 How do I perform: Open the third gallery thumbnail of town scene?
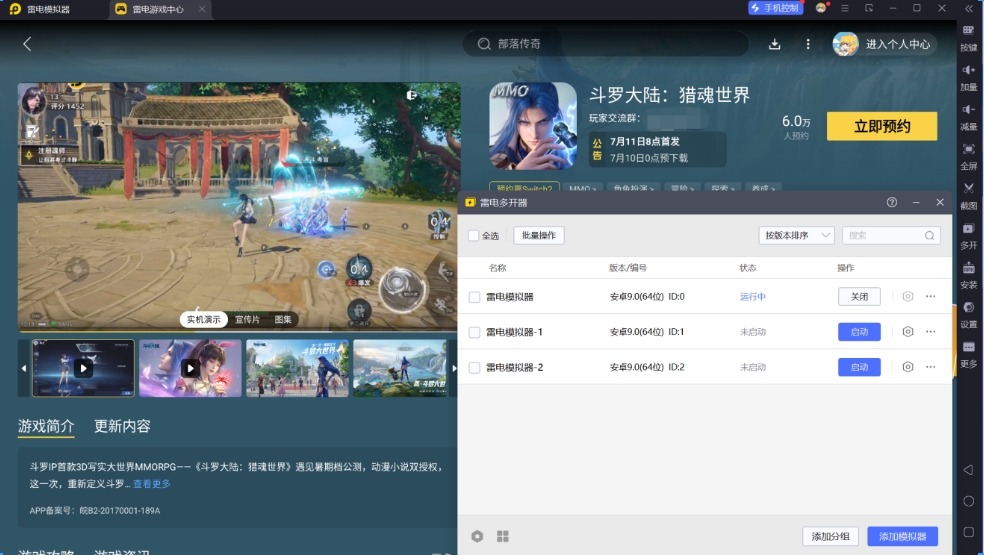tap(297, 368)
